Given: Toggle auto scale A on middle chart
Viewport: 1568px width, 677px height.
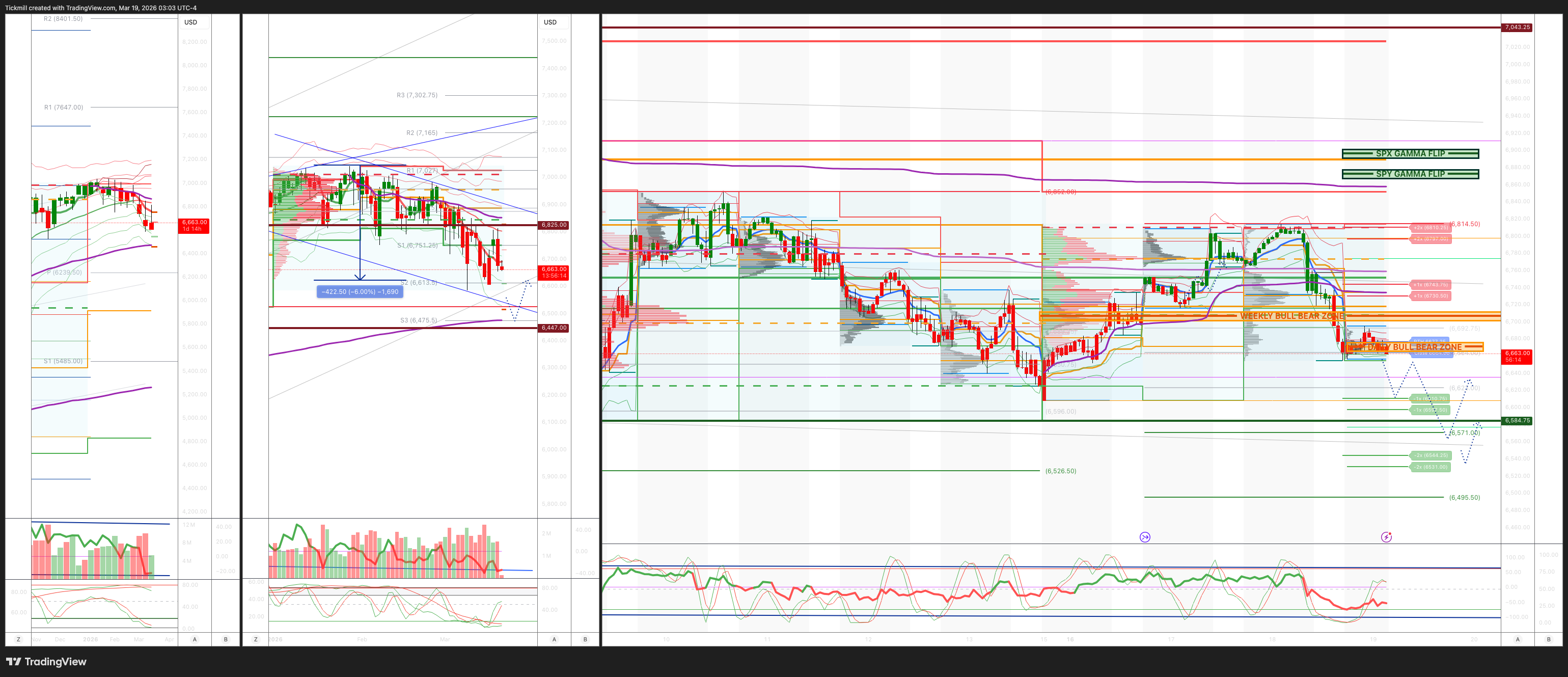Looking at the screenshot, I should pyautogui.click(x=554, y=639).
